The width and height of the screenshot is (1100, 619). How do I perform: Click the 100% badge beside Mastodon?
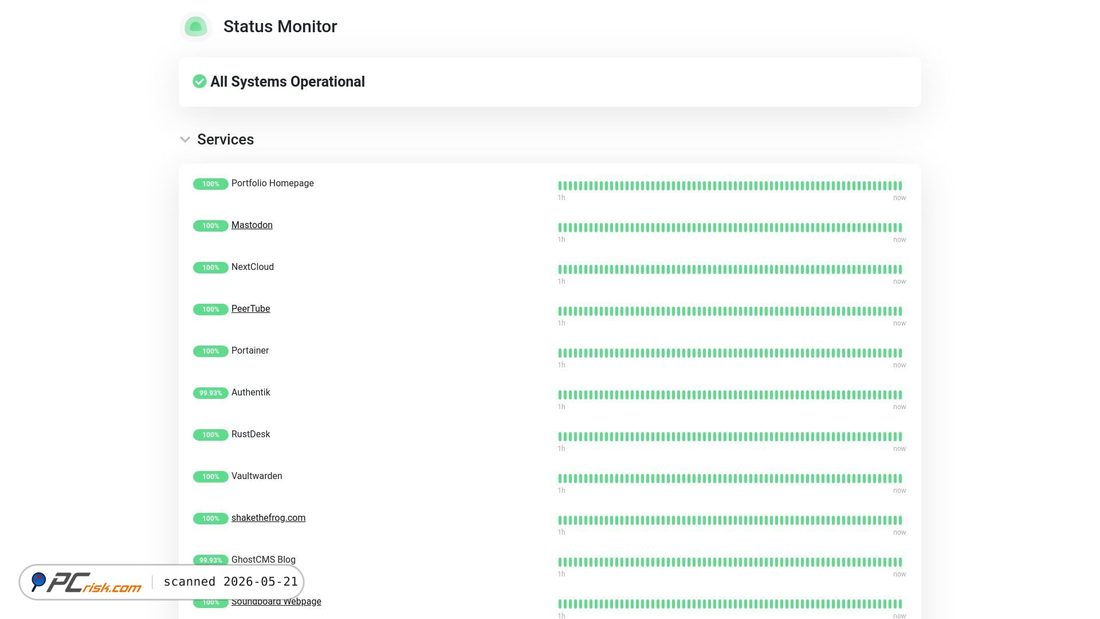(210, 225)
